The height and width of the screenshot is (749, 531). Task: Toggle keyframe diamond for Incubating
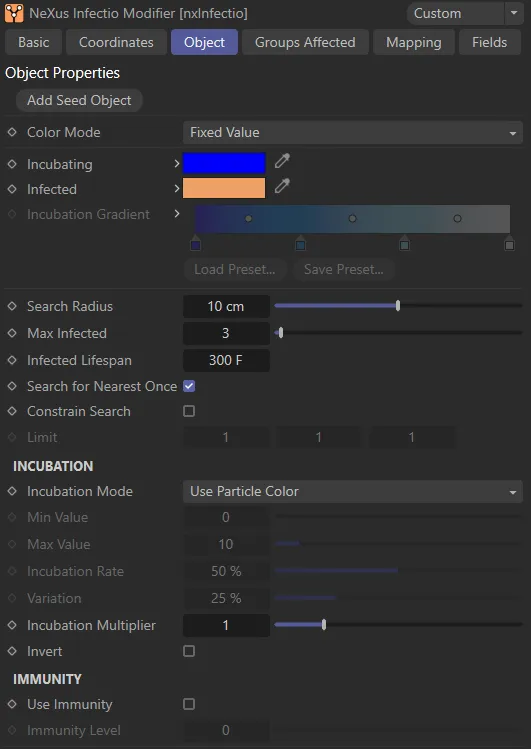(12, 164)
